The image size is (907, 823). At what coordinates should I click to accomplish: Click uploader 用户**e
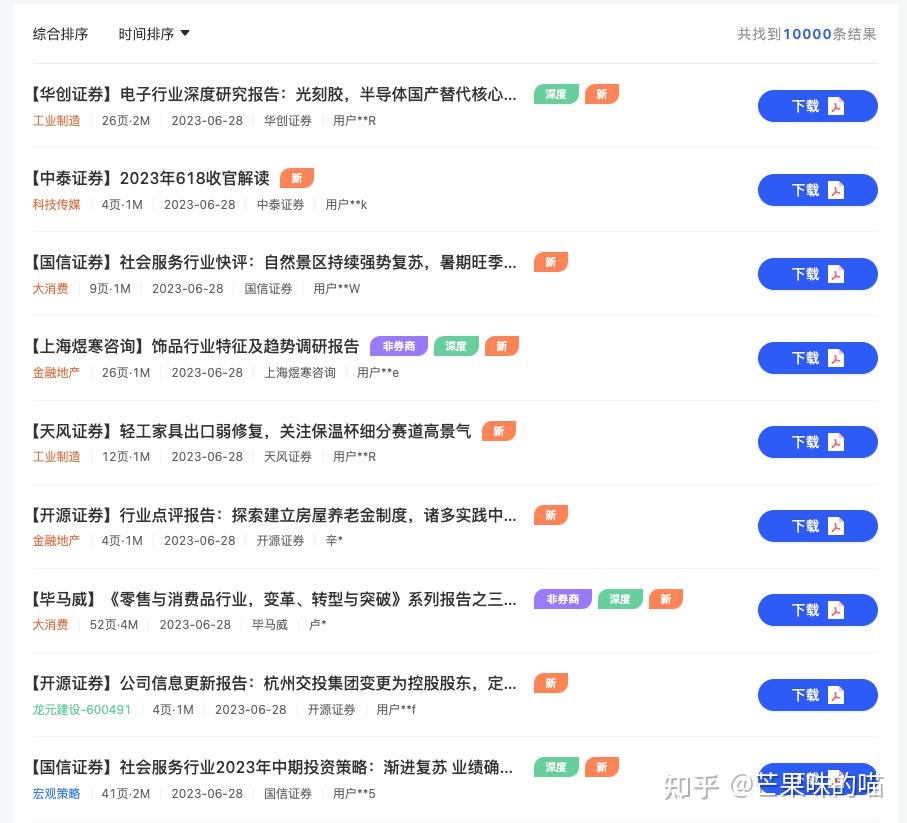[378, 372]
